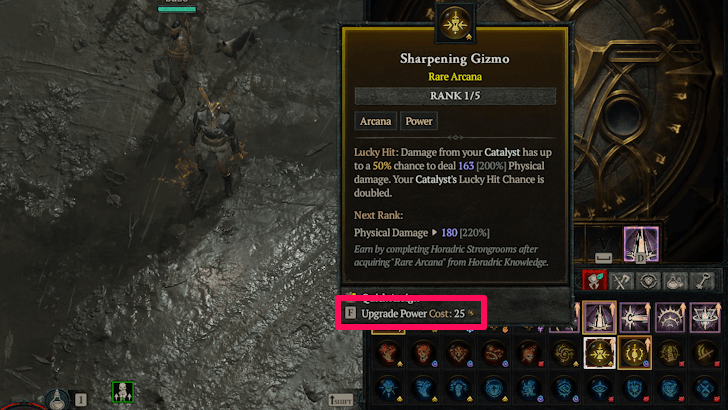Screen dimensions: 728x410
Task: Select the Arcana tag
Action: 375,121
